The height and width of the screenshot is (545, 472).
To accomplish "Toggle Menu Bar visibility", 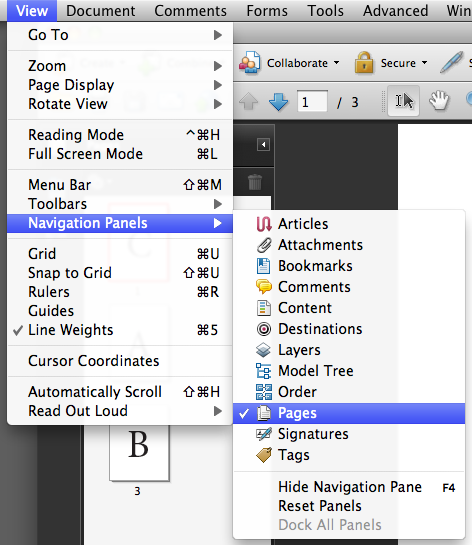I will point(120,185).
